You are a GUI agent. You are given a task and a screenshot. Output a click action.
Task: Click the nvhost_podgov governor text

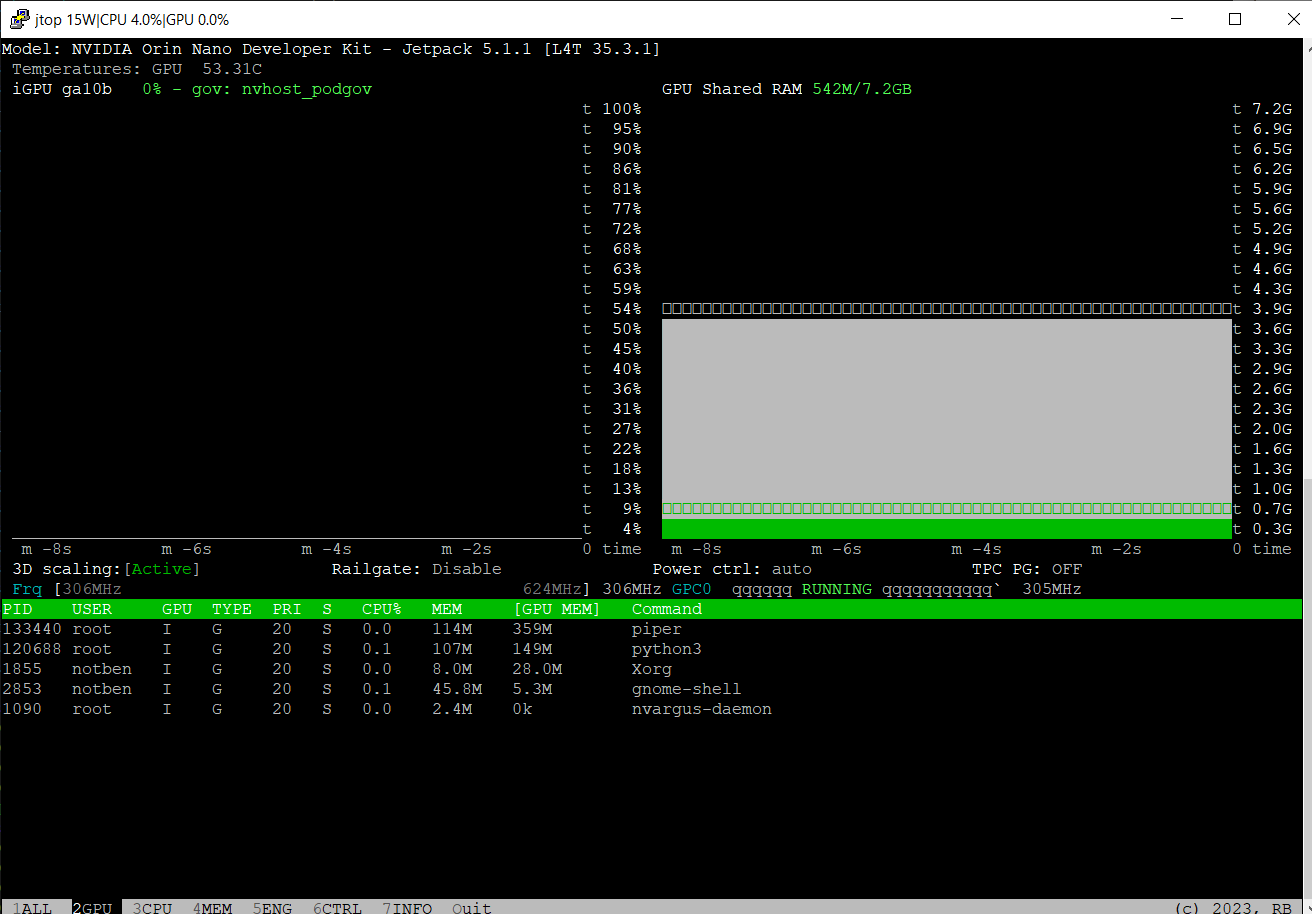tap(307, 89)
